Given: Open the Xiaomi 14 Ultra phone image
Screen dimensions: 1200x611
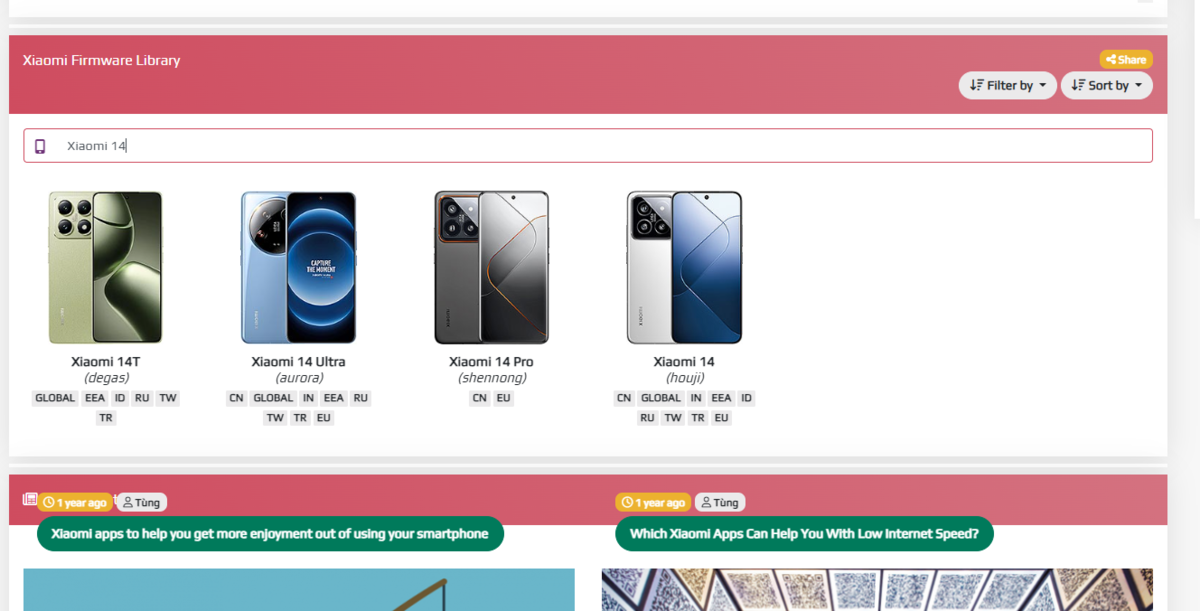Looking at the screenshot, I should tap(298, 267).
